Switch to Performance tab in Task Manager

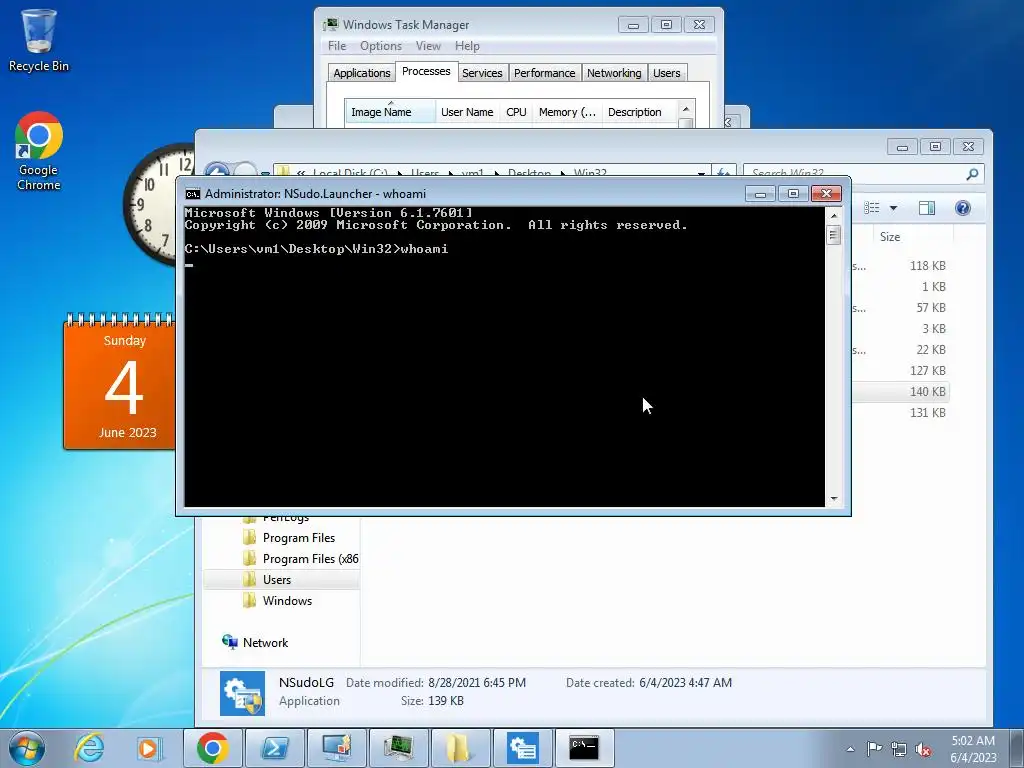click(544, 73)
